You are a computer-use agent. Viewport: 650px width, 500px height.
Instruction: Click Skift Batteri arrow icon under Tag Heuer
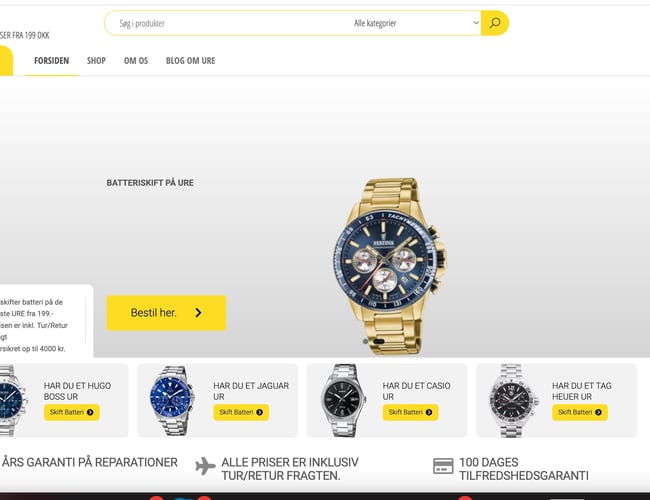(598, 412)
